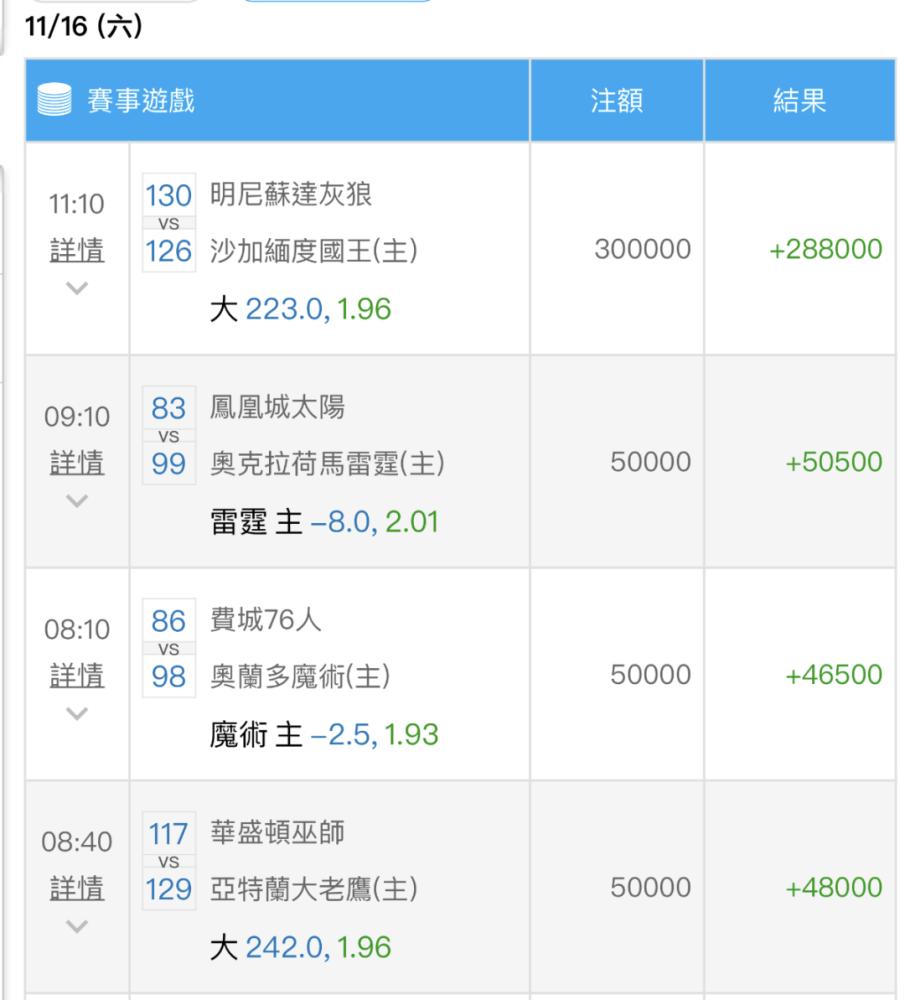Click the 117 vs 129 score box
Viewport: 905px width, 1000px height.
168,861
